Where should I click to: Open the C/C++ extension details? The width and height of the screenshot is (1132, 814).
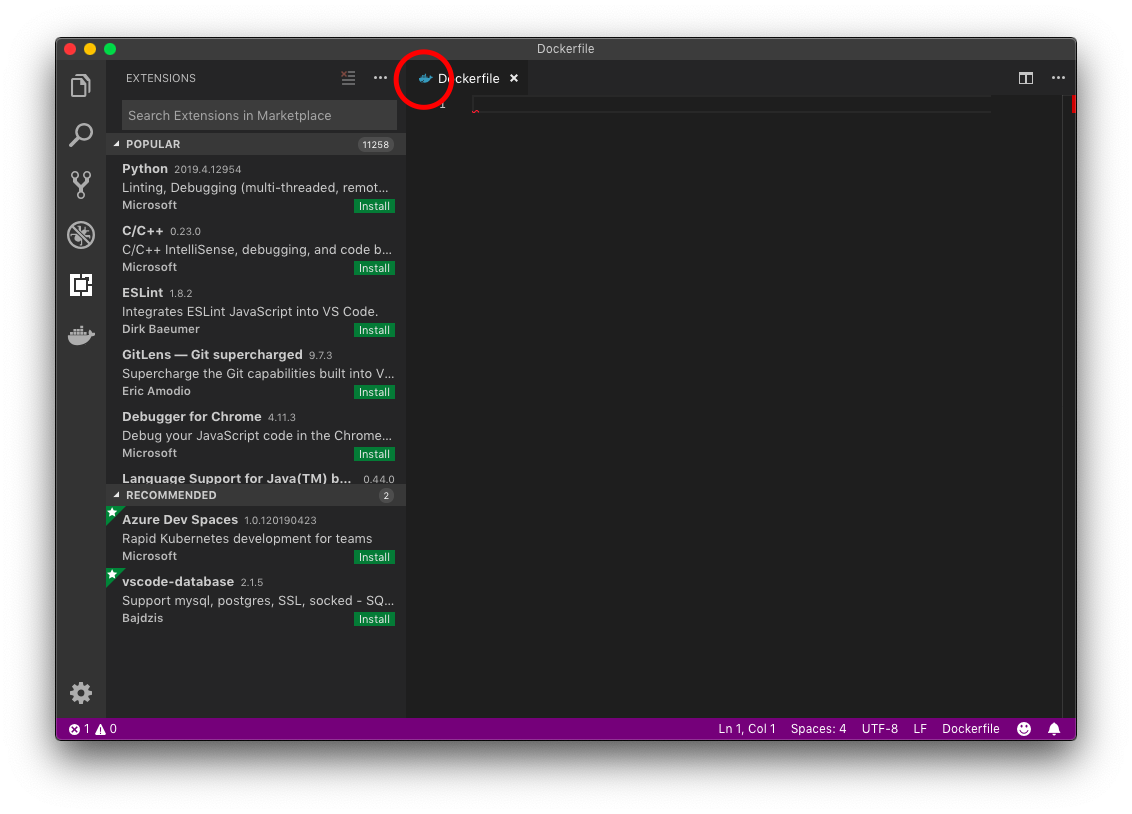[256, 249]
